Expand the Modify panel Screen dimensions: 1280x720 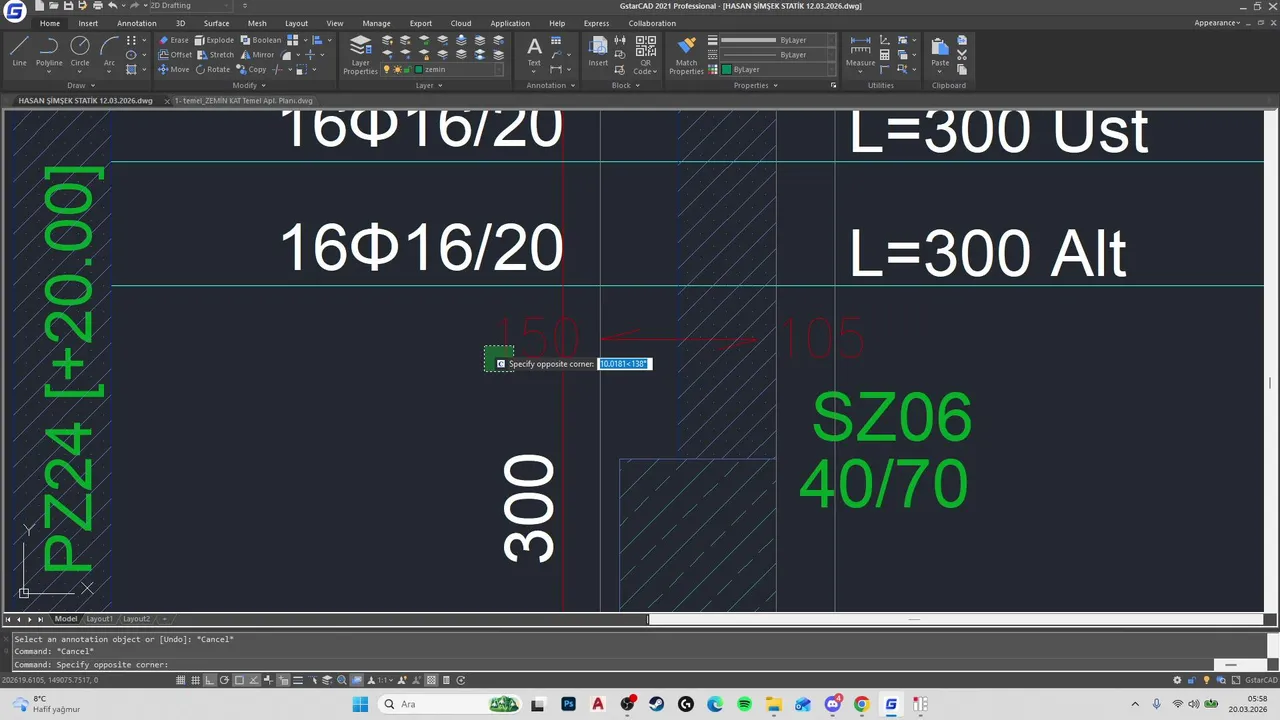[250, 86]
